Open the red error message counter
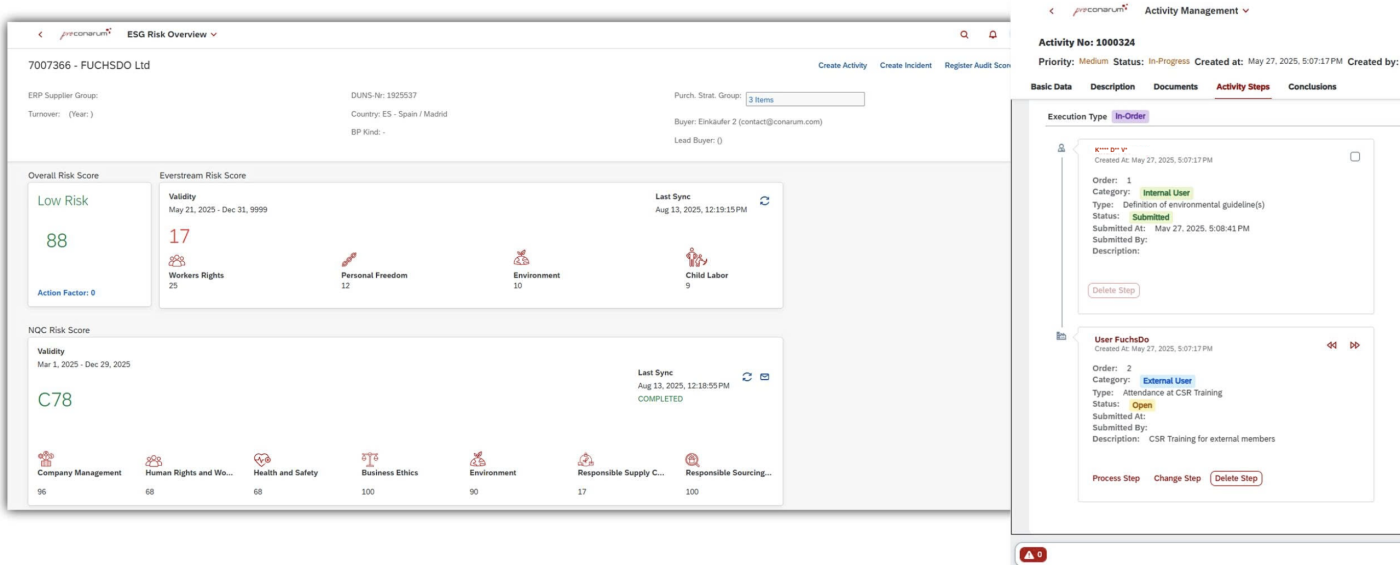Screen dimensions: 1400x565 (x=1033, y=554)
